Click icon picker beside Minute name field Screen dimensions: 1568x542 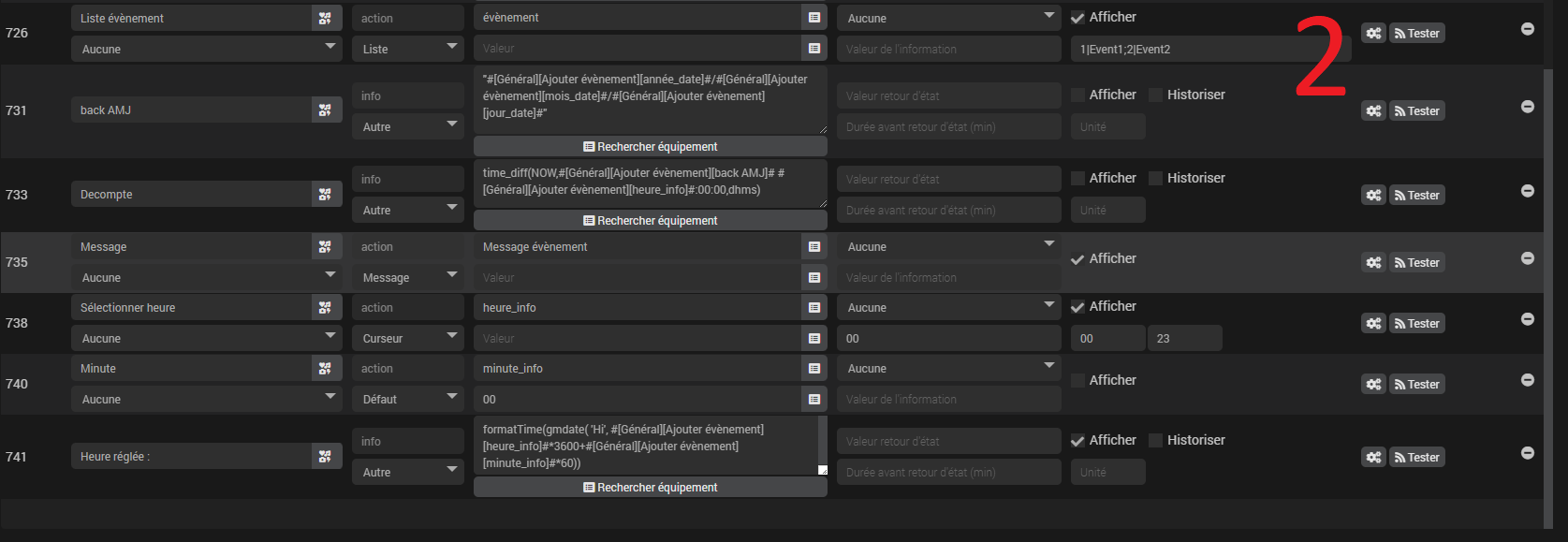325,369
